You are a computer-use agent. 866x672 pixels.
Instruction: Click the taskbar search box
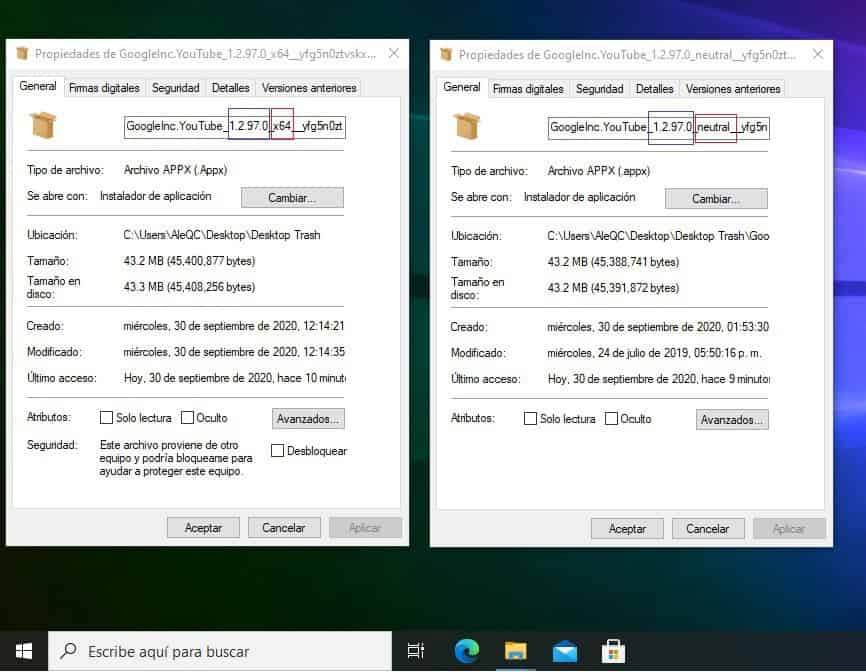tap(220, 652)
